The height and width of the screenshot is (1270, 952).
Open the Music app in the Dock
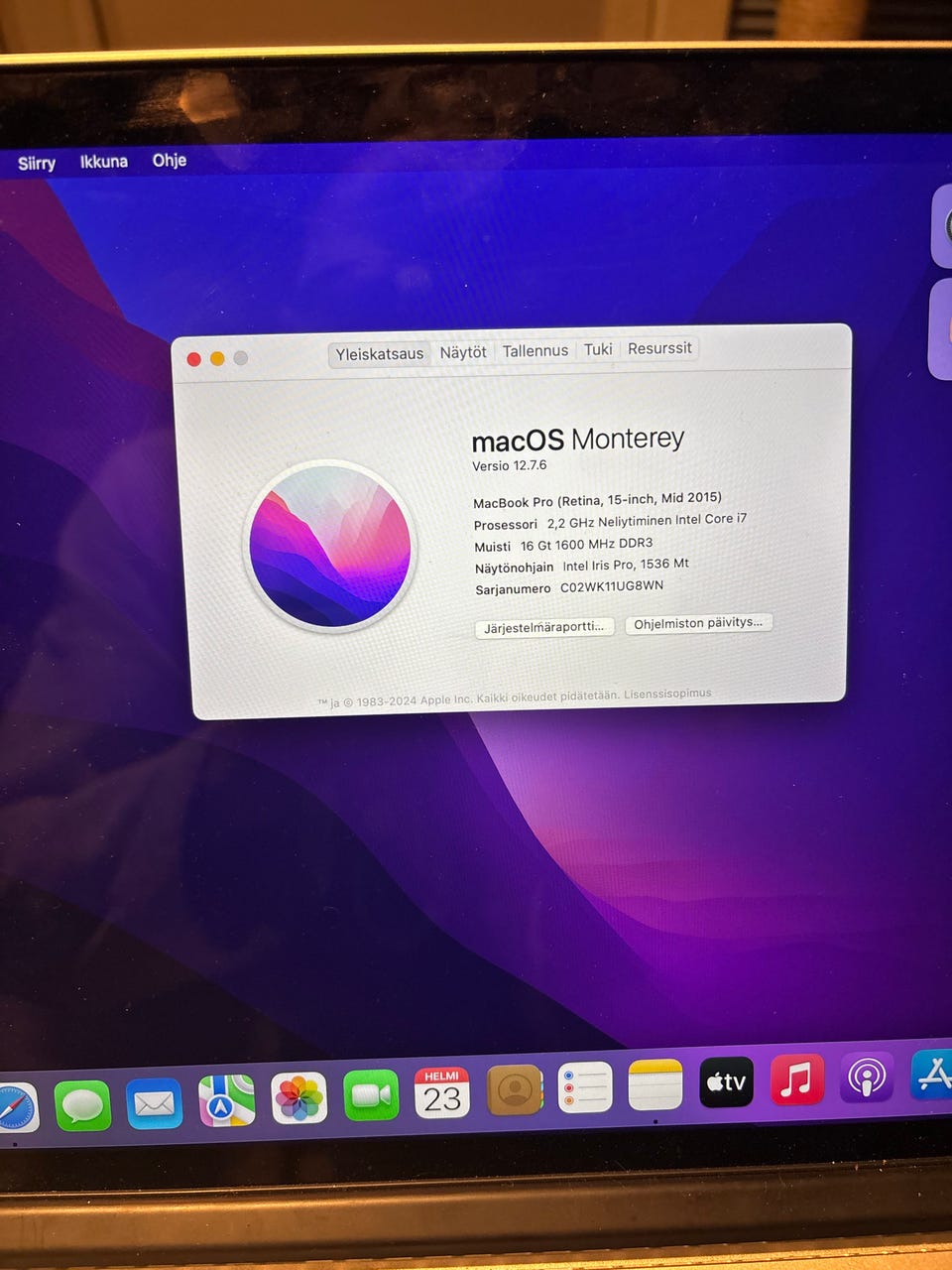[797, 1079]
